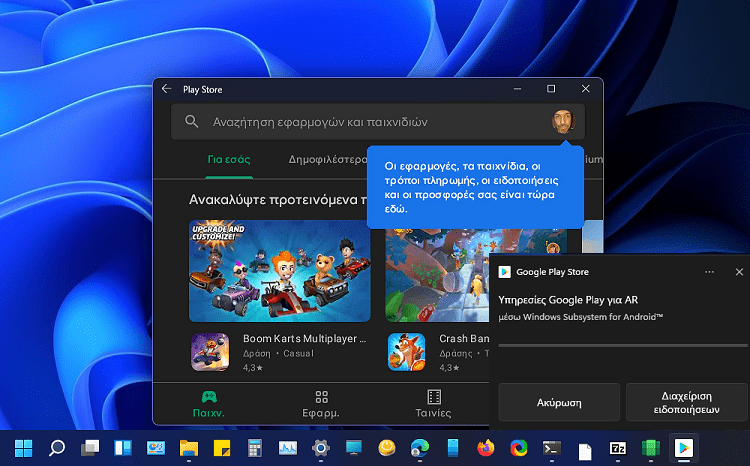Maximize the Play Store window
The height and width of the screenshot is (466, 750).
click(x=551, y=89)
